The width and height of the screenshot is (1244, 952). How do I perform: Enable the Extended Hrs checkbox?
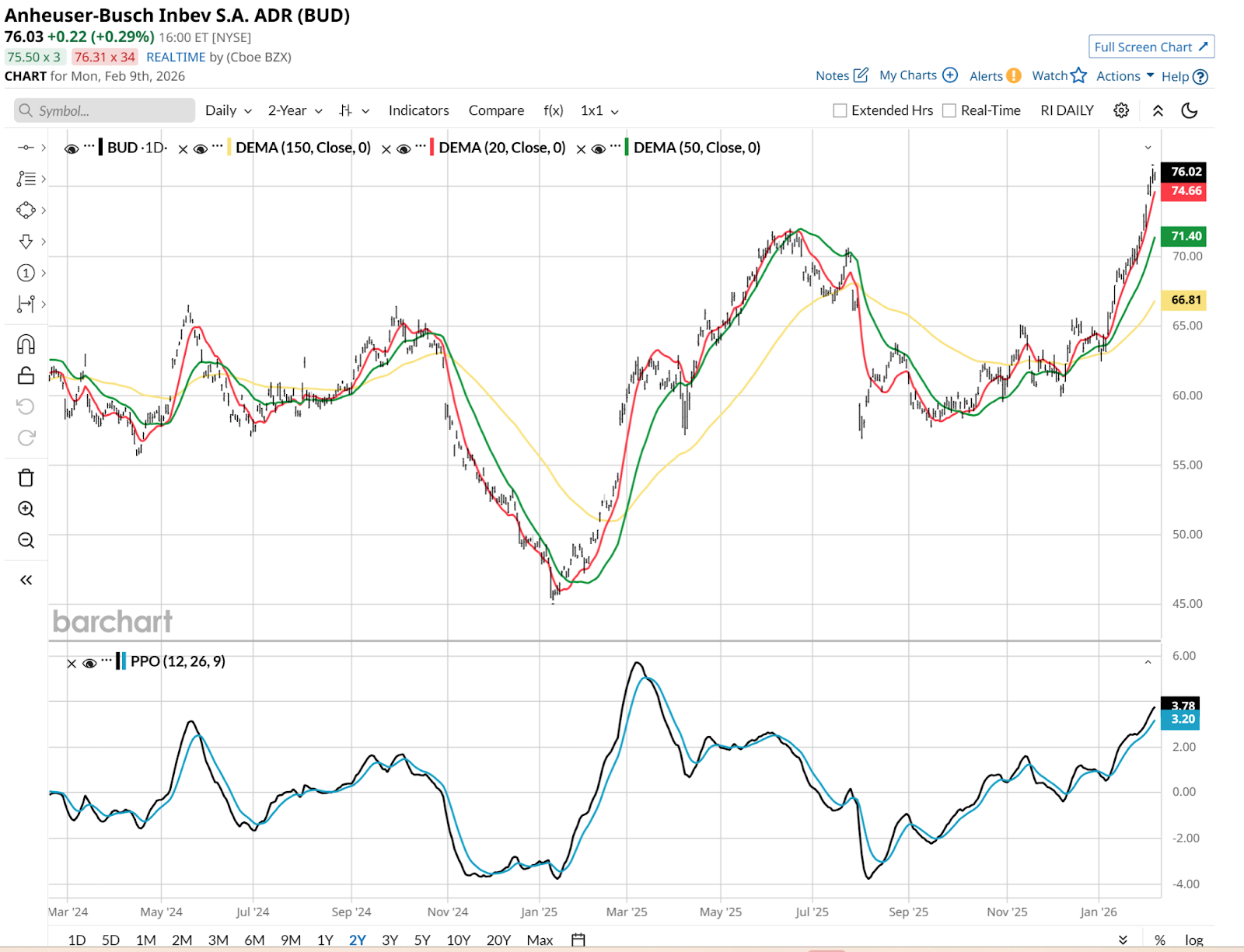(x=840, y=110)
